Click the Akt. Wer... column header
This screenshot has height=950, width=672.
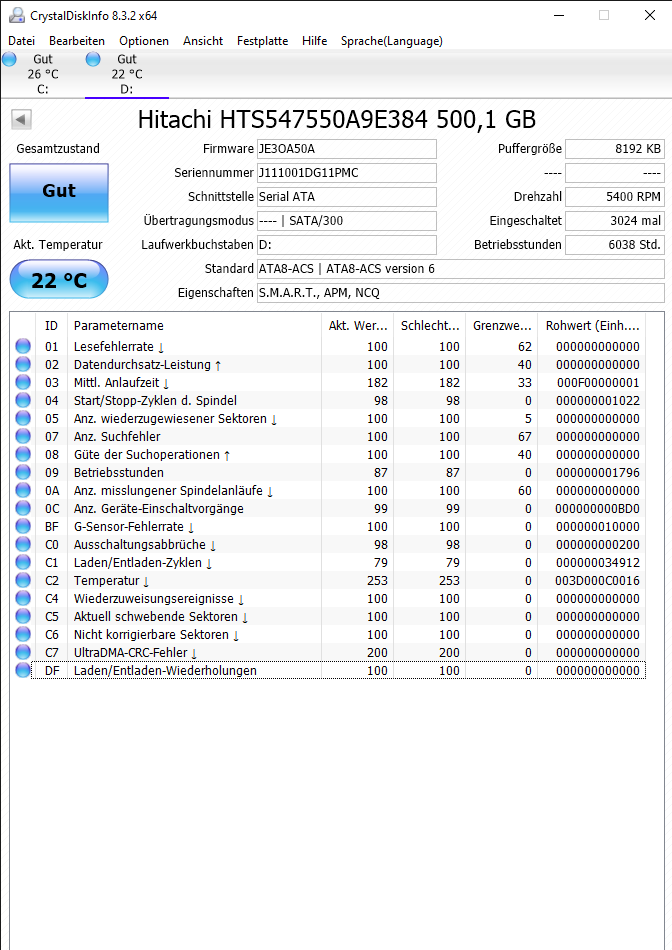[x=358, y=325]
